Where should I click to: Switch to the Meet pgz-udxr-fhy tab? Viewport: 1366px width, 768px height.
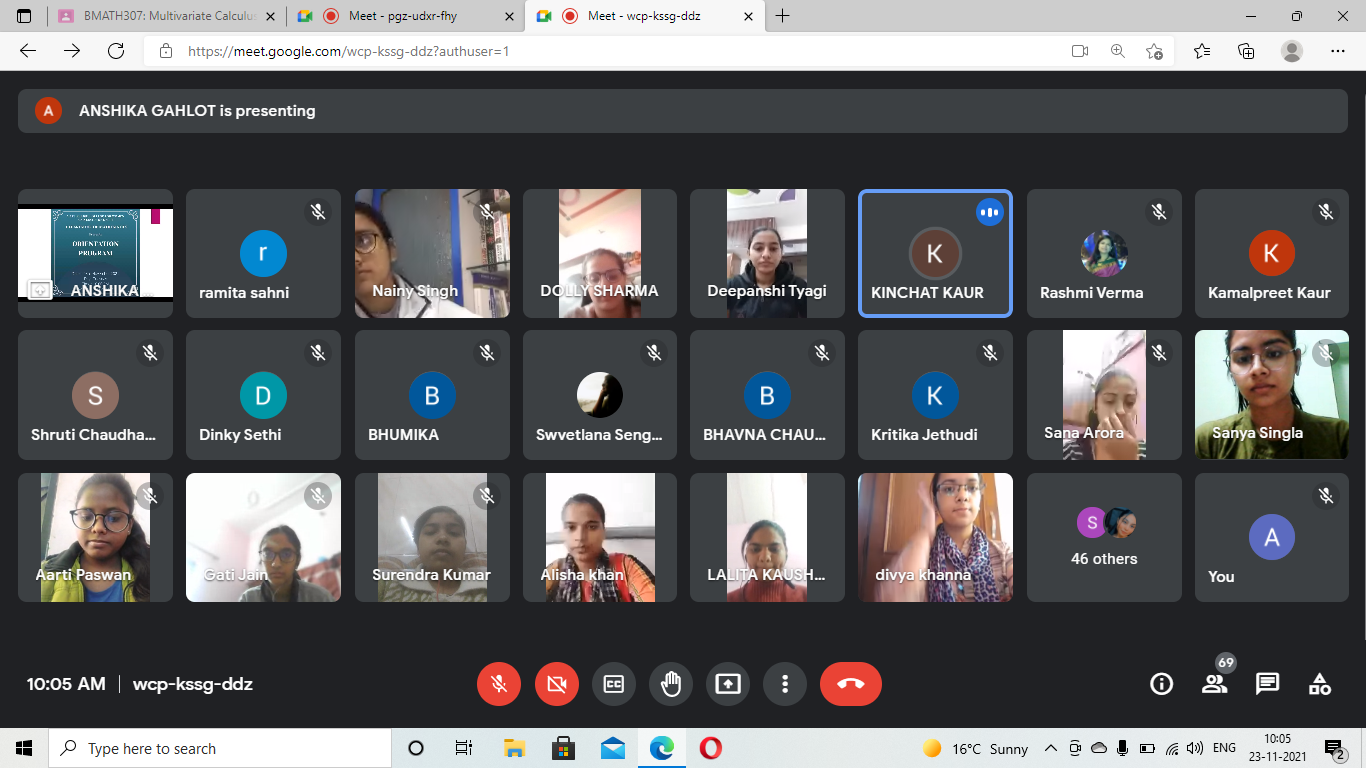pos(402,16)
